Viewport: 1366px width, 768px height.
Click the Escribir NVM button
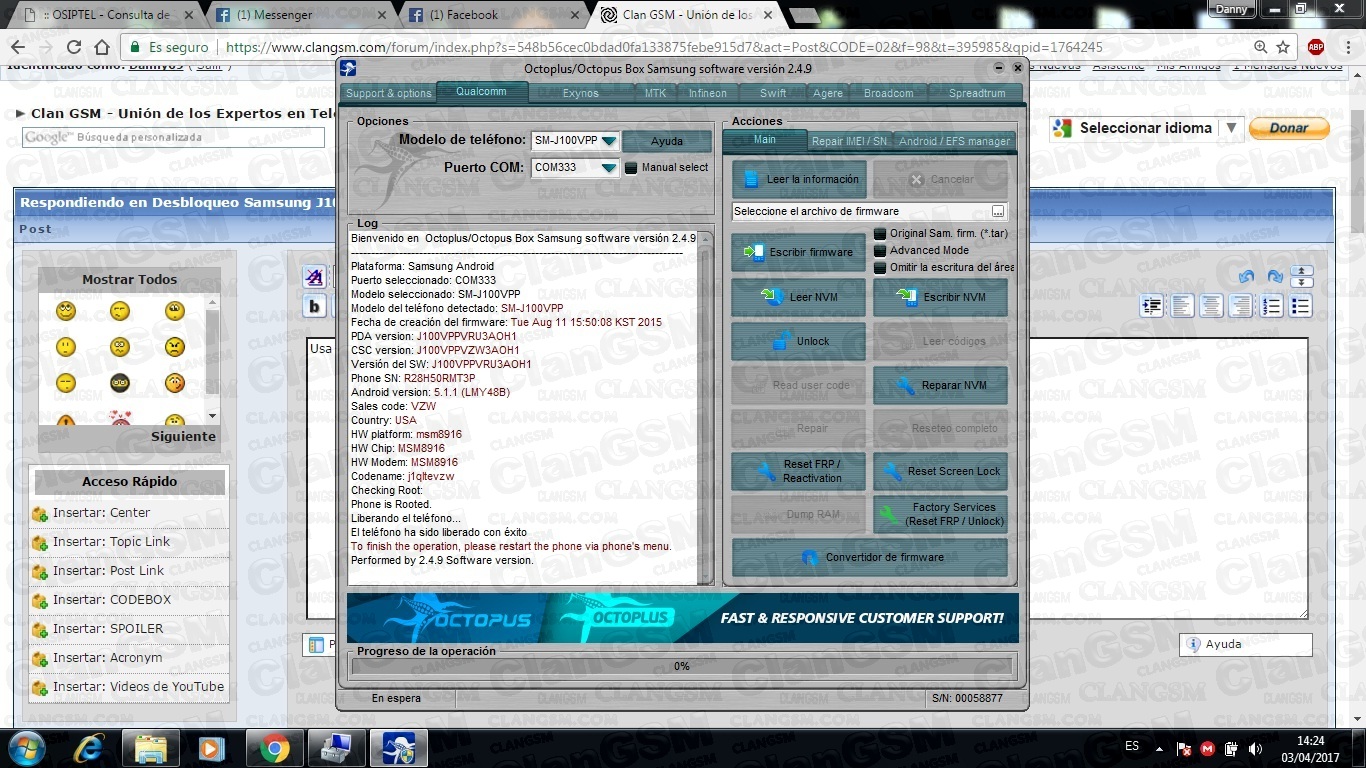[x=940, y=297]
